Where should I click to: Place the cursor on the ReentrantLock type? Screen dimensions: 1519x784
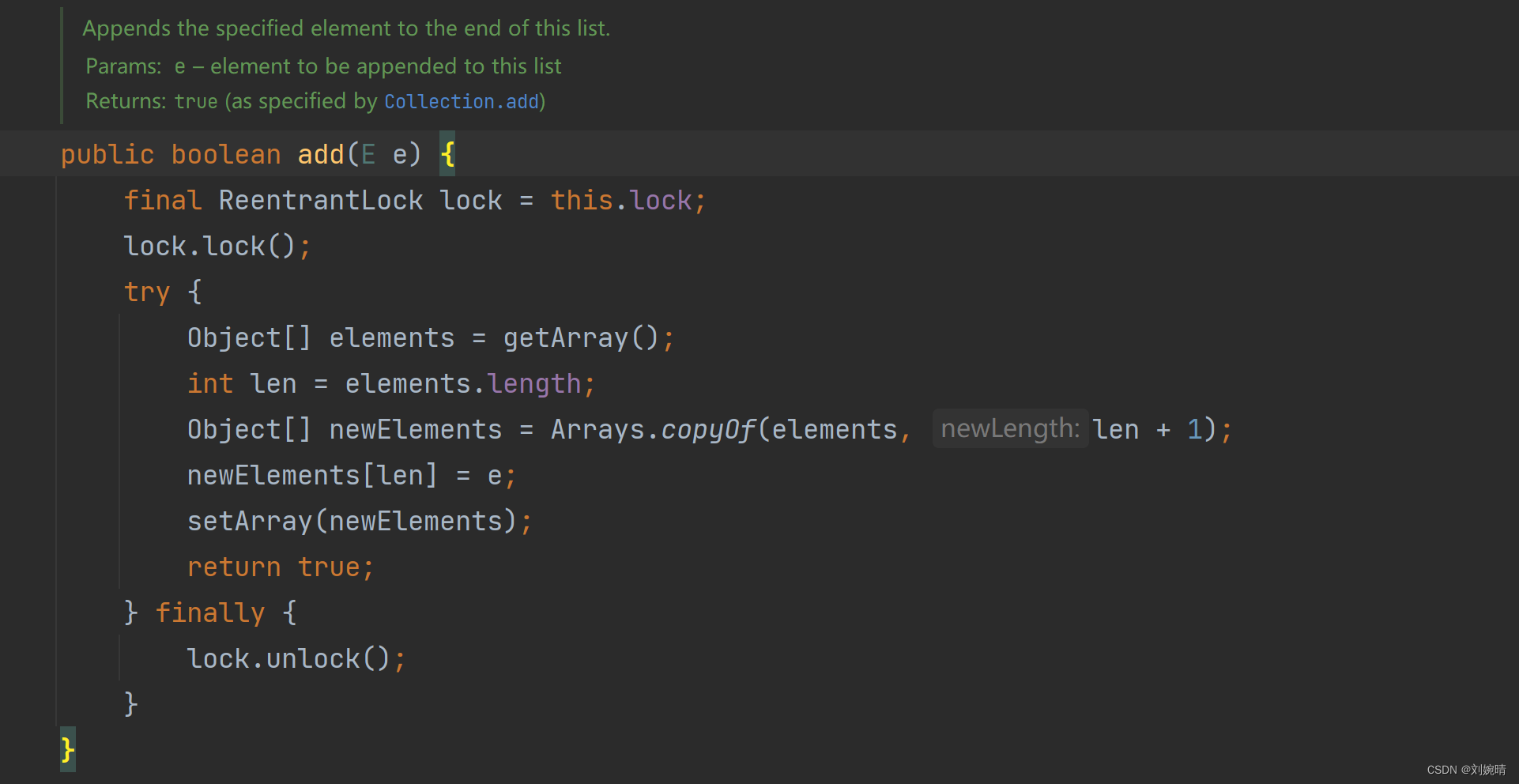coord(321,200)
